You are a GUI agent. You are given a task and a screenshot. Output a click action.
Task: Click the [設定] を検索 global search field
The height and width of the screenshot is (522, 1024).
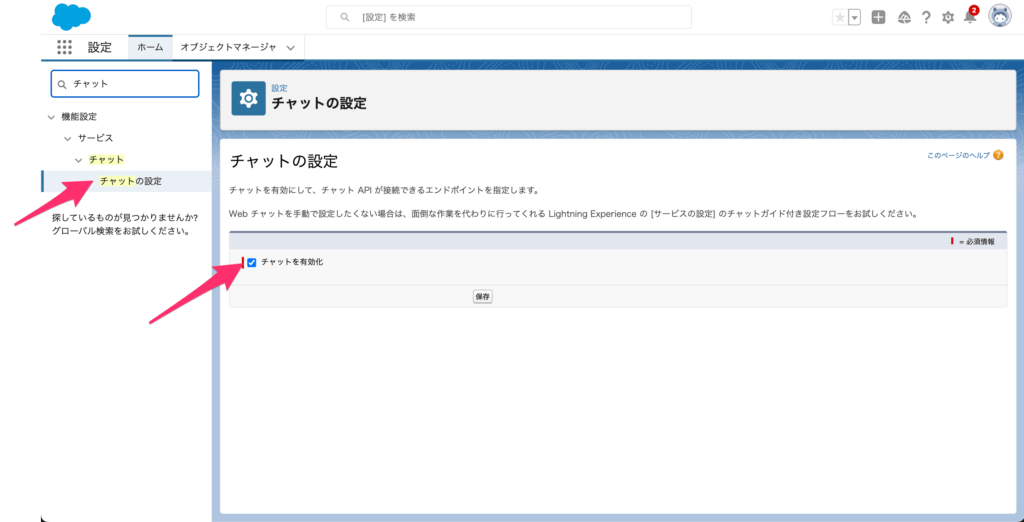coord(509,18)
